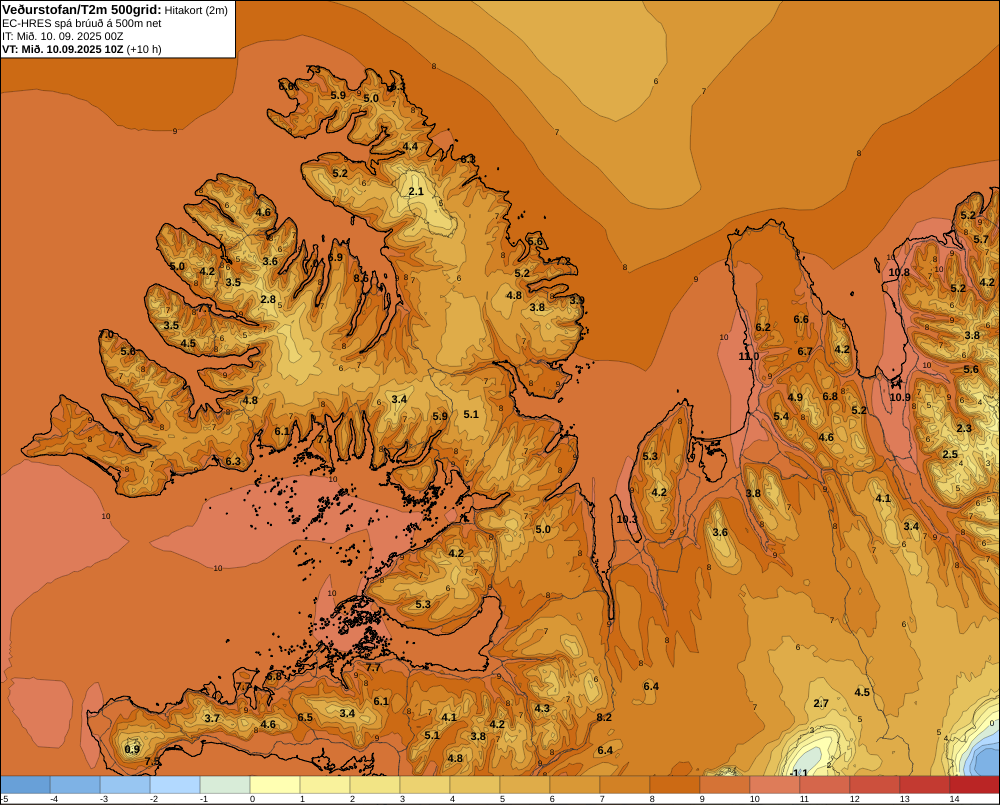The image size is (1000, 805).
Task: Click the 'VT: Mið. 10.09.2025 10Z' valid time line
Action: click(62, 49)
